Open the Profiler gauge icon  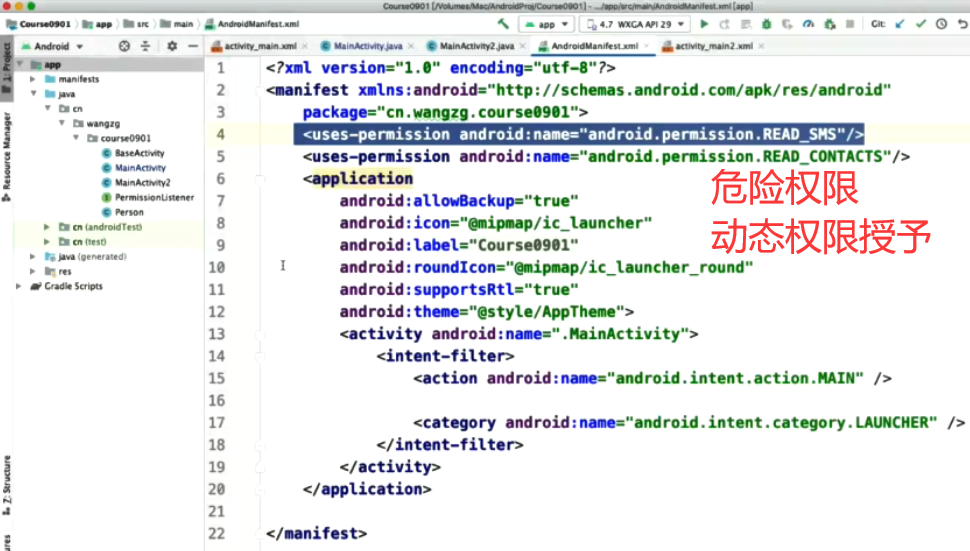click(808, 24)
